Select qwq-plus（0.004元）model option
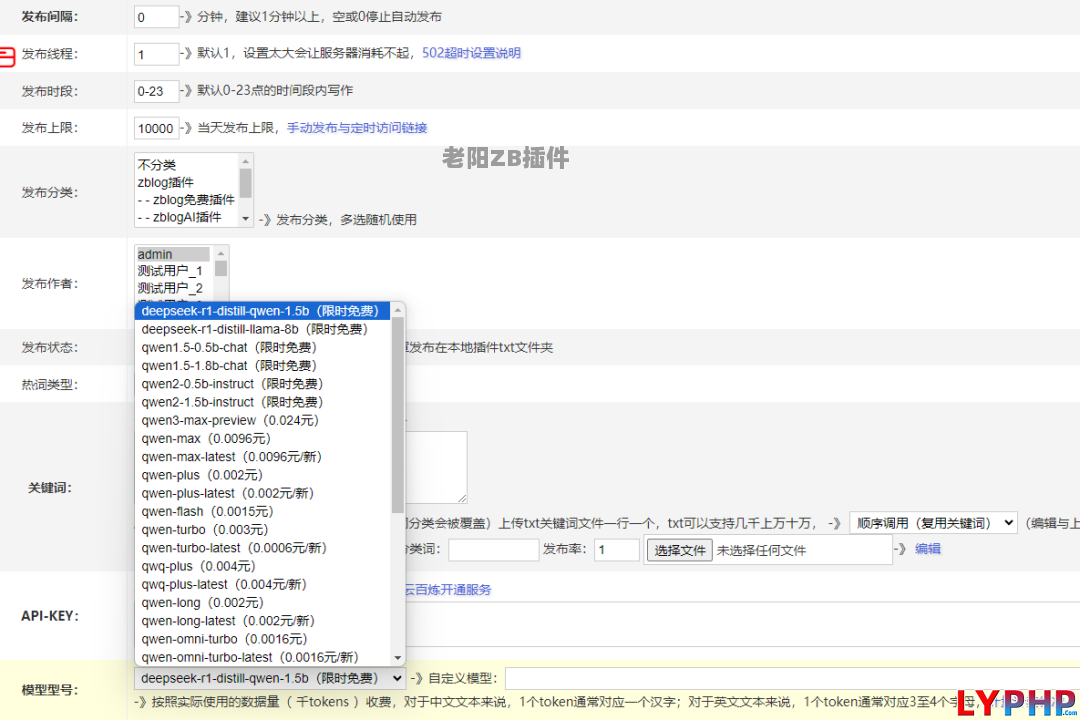This screenshot has height=720, width=1080. tap(263, 566)
